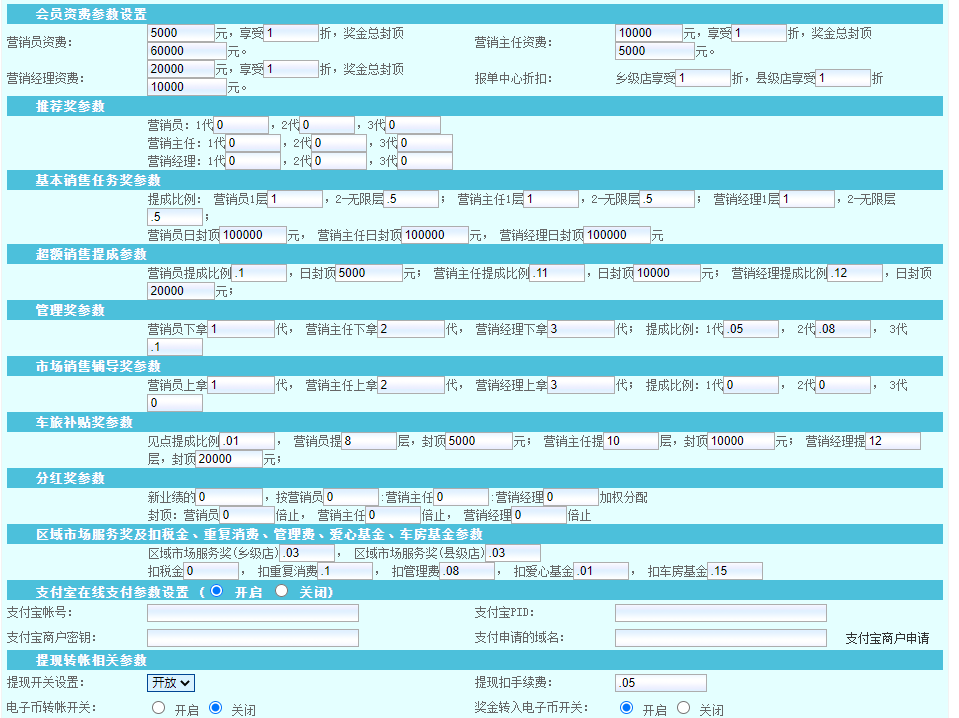Click the 支付宝帐号 input field
959x718 pixels.
[x=252, y=613]
